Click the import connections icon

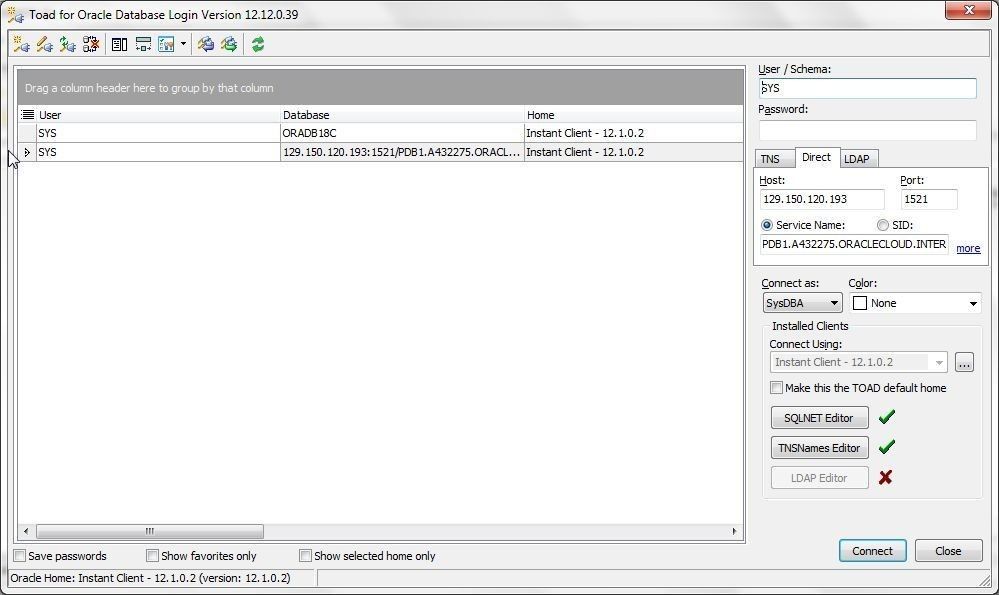tap(205, 44)
